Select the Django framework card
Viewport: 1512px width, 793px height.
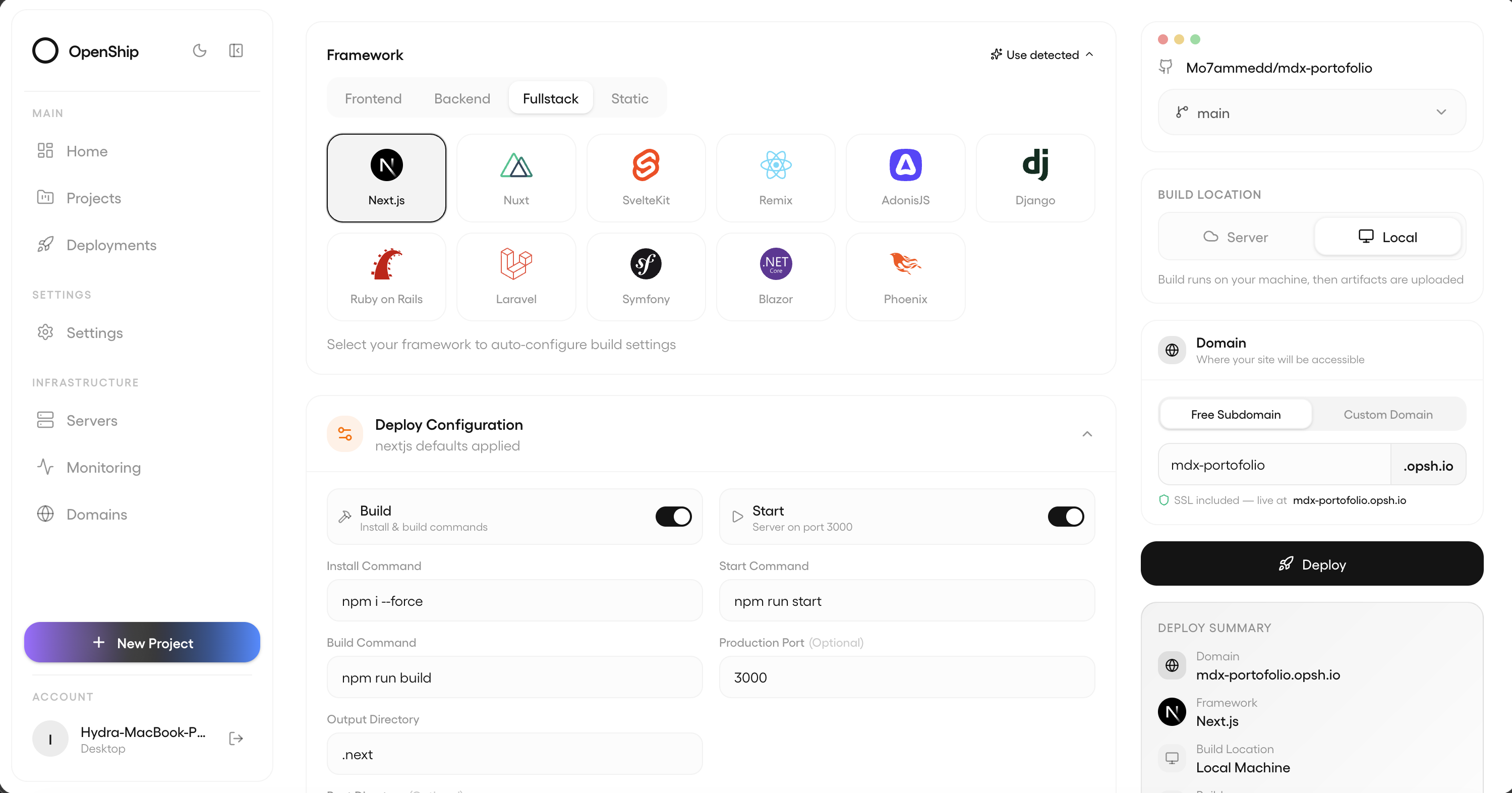pos(1035,178)
